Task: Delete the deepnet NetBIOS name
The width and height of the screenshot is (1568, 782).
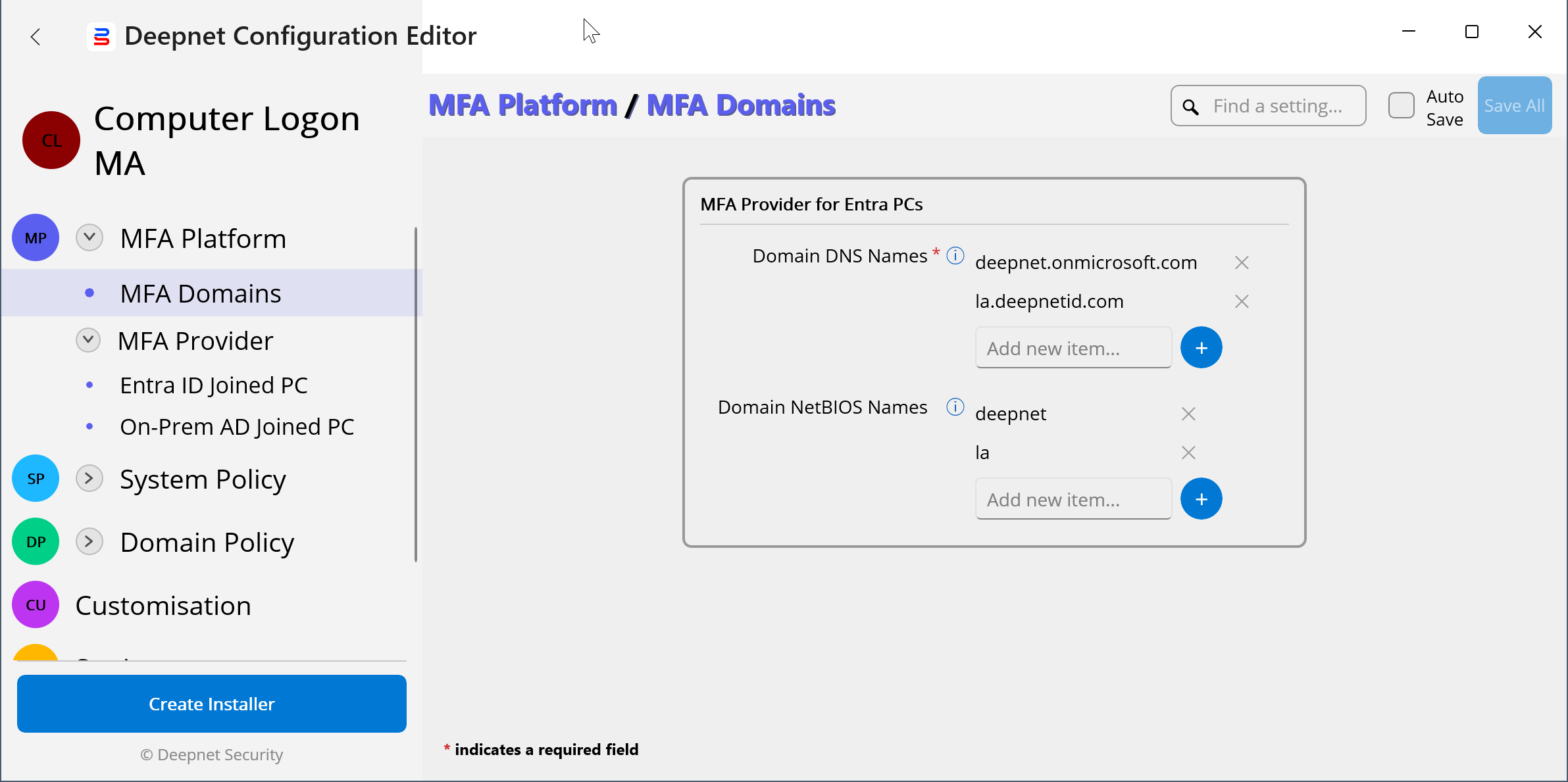Action: [x=1188, y=414]
